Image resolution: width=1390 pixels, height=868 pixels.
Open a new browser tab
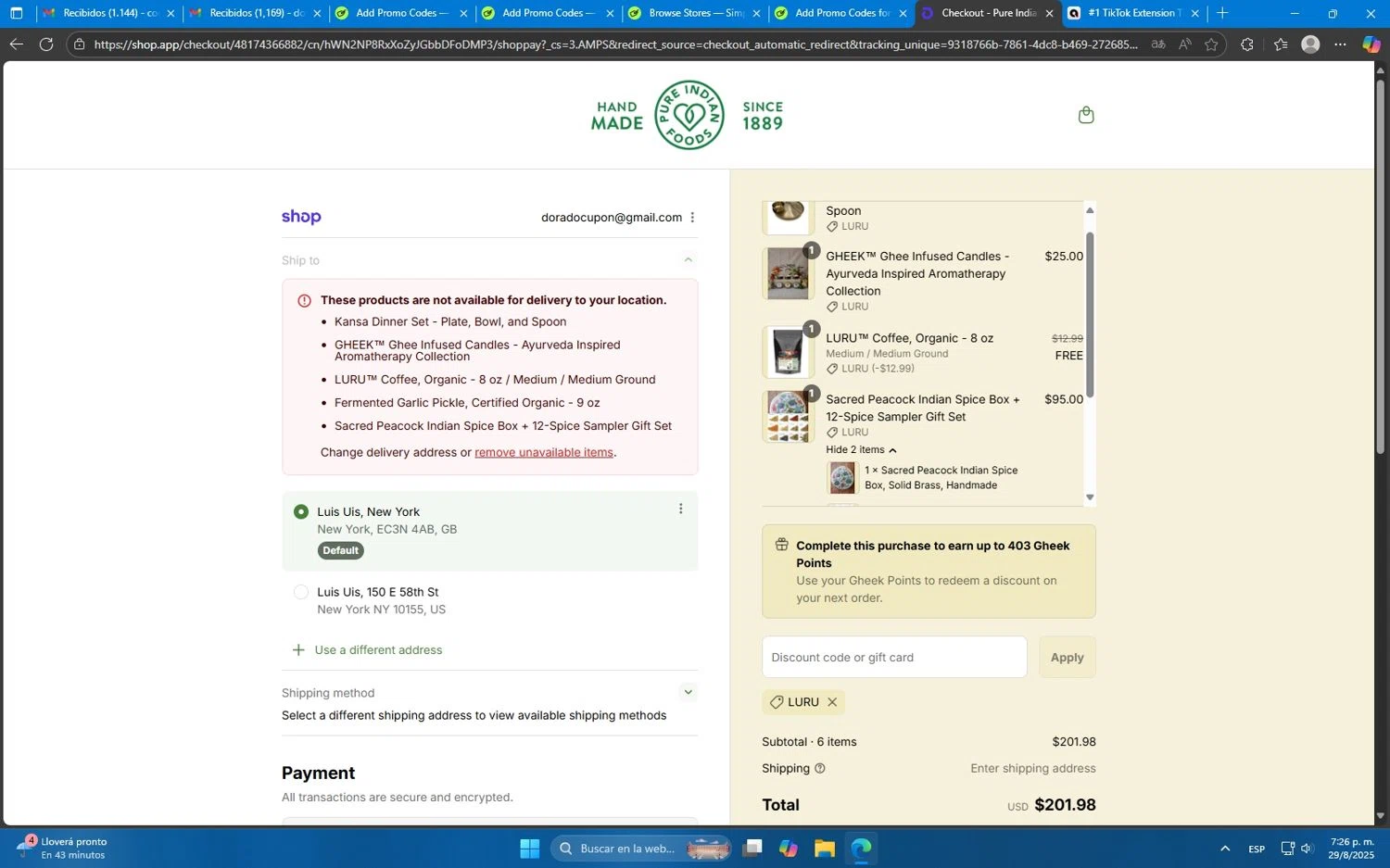click(x=1222, y=13)
